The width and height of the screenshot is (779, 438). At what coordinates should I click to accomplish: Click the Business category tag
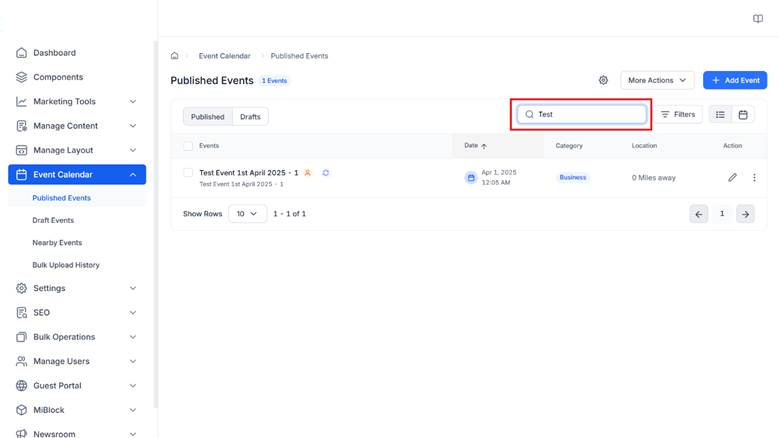pyautogui.click(x=573, y=177)
